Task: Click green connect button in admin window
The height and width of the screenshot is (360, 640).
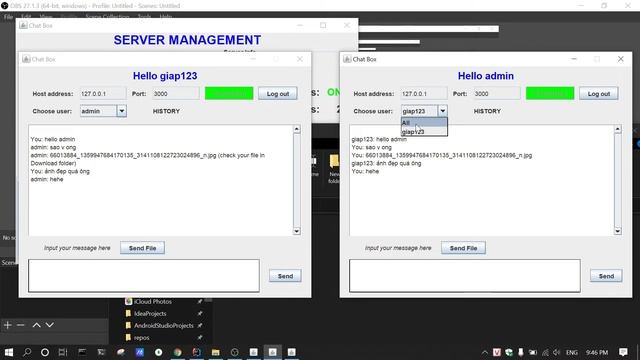Action: click(550, 93)
